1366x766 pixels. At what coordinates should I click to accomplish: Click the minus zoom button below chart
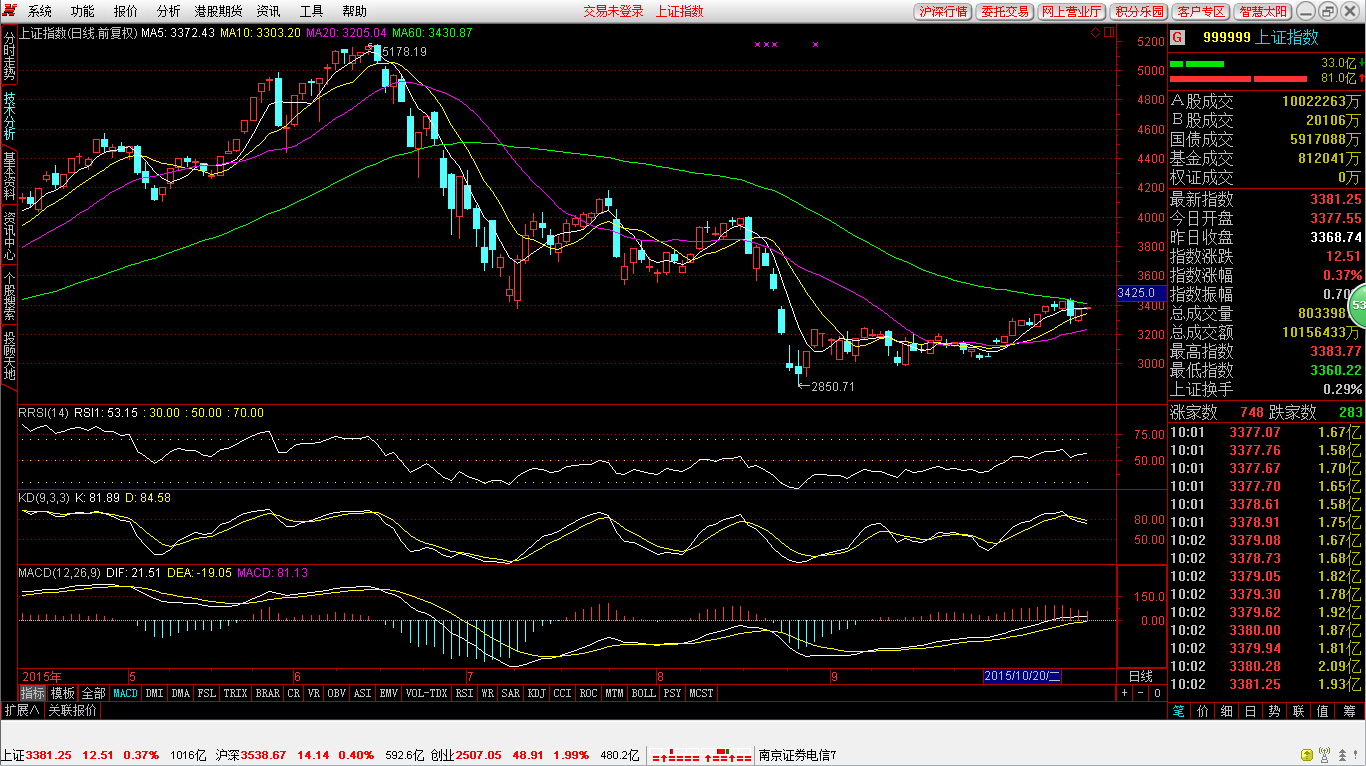(1140, 693)
